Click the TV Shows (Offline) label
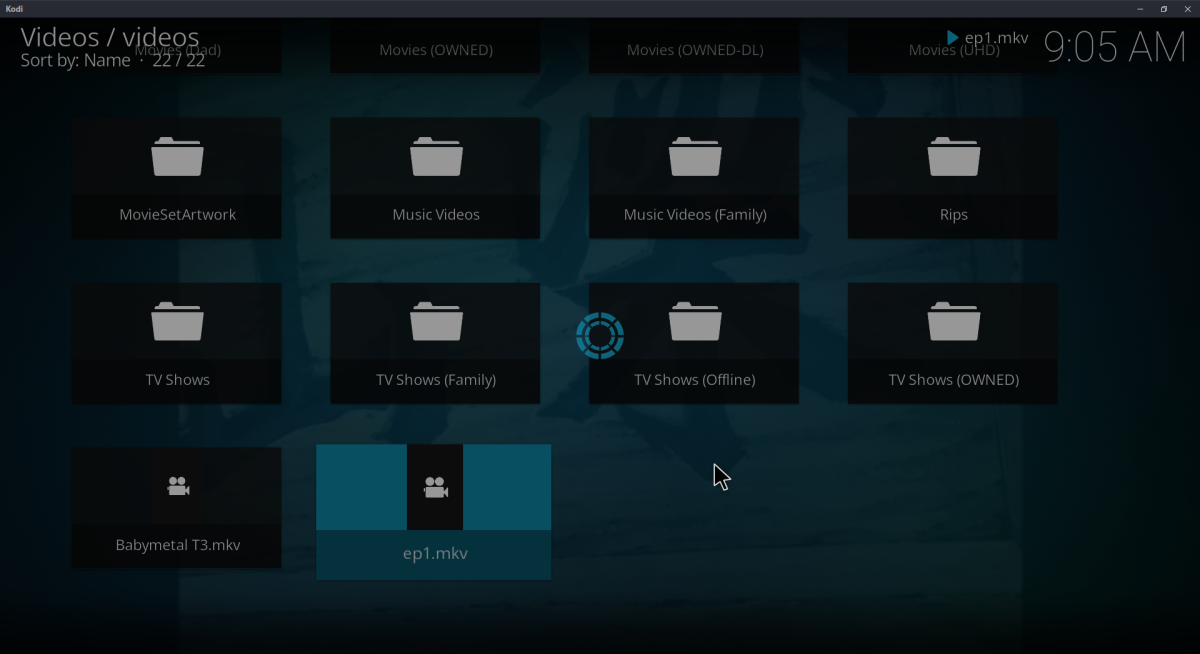The image size is (1200, 654). tap(695, 380)
